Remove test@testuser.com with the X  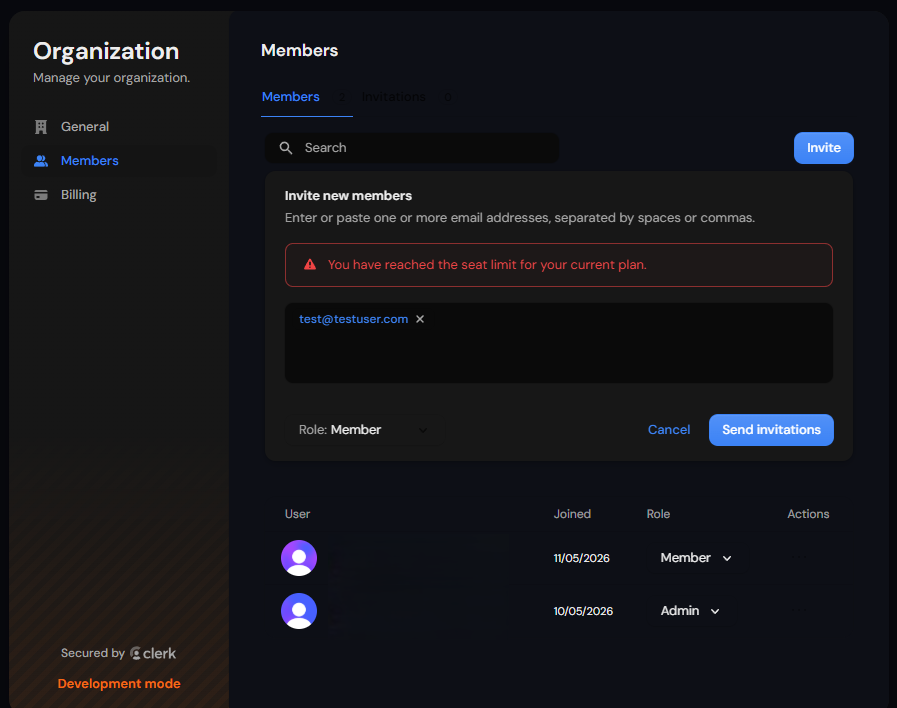pos(420,319)
